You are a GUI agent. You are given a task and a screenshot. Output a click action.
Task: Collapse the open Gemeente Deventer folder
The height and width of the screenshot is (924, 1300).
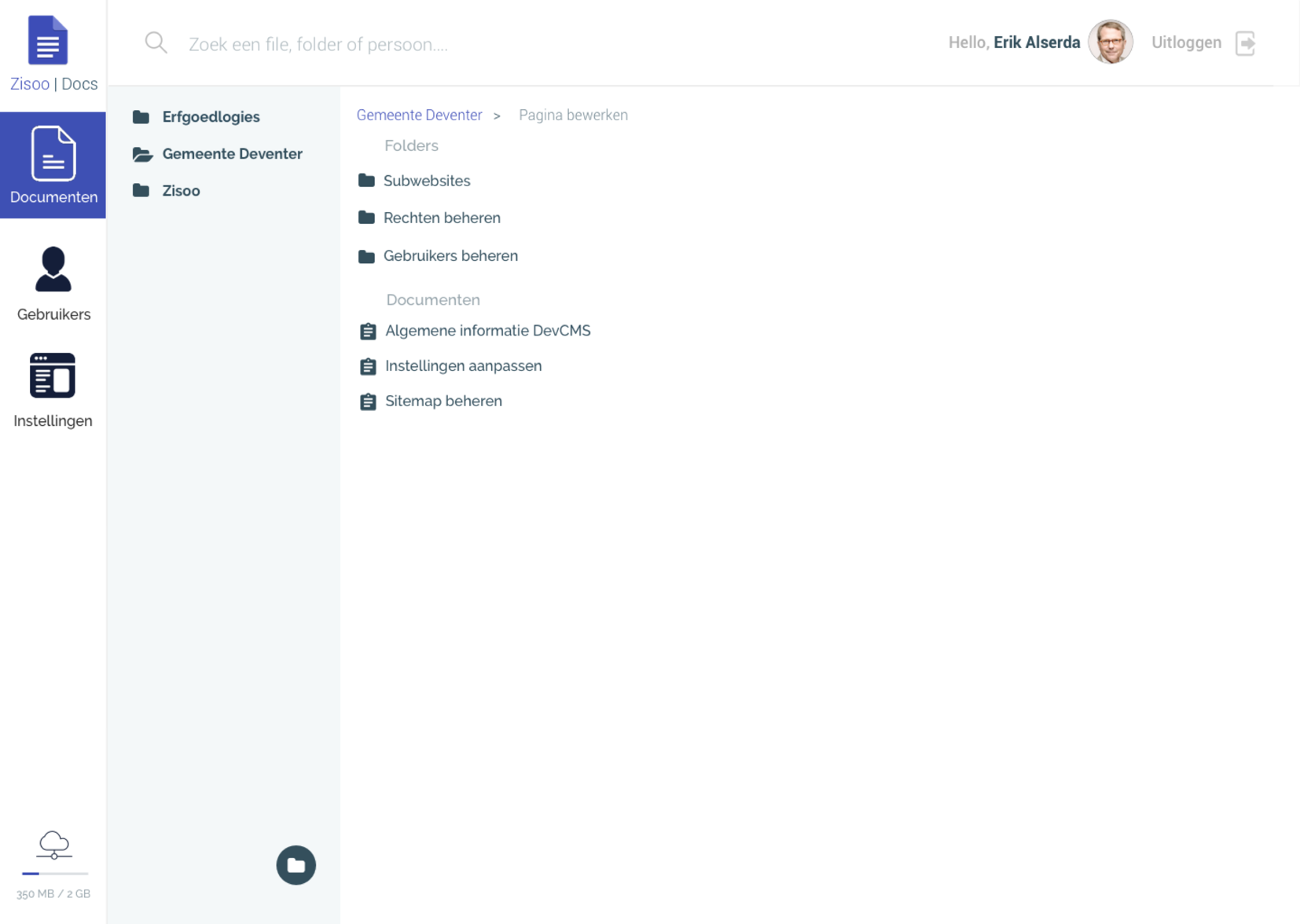tap(231, 154)
